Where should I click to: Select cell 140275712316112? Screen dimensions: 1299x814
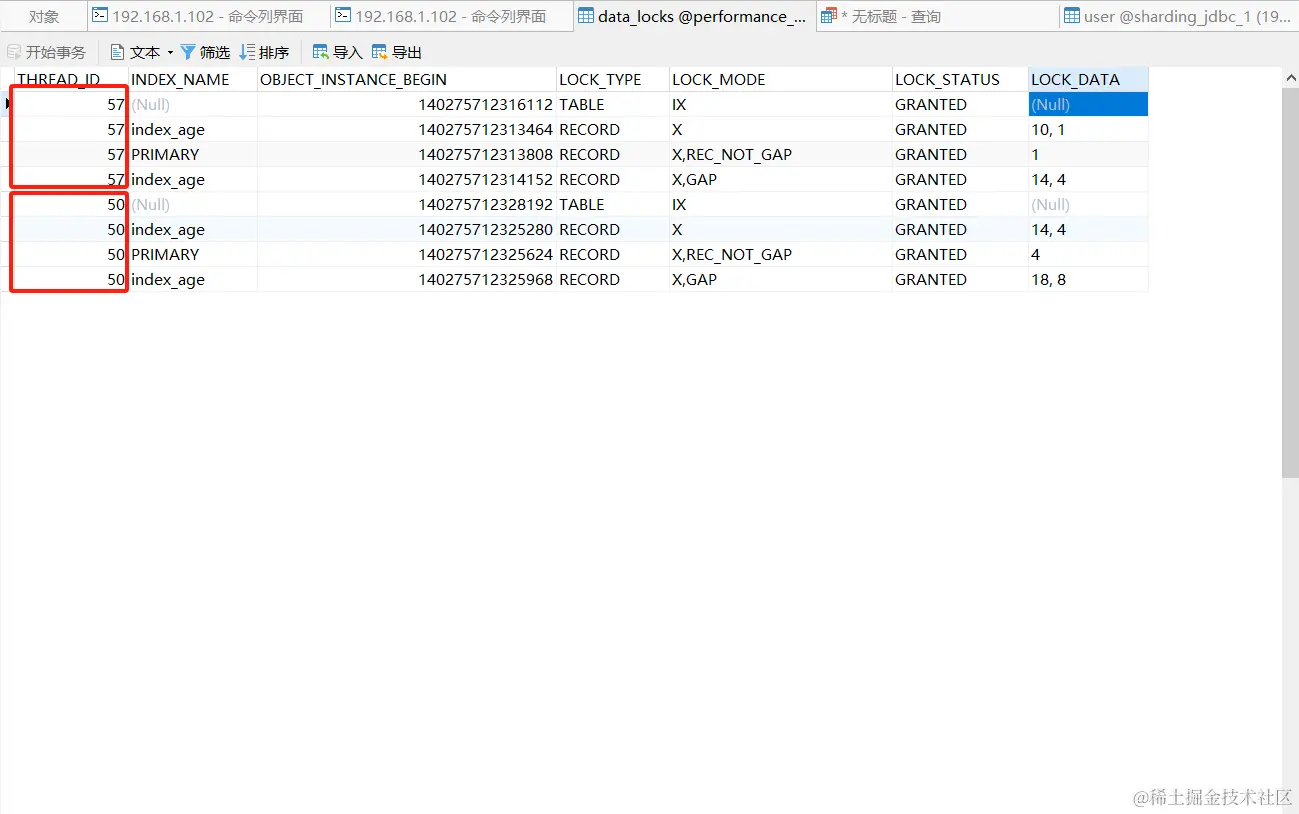coord(407,105)
